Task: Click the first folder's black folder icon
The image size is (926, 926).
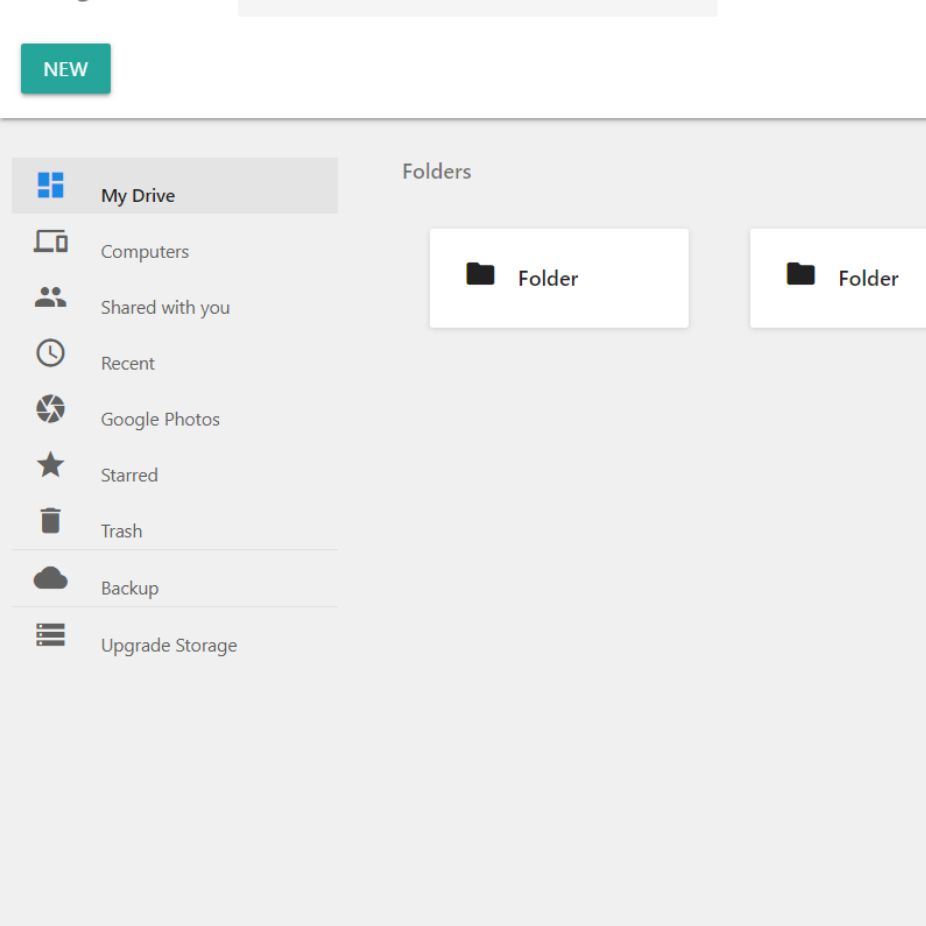Action: [x=481, y=274]
